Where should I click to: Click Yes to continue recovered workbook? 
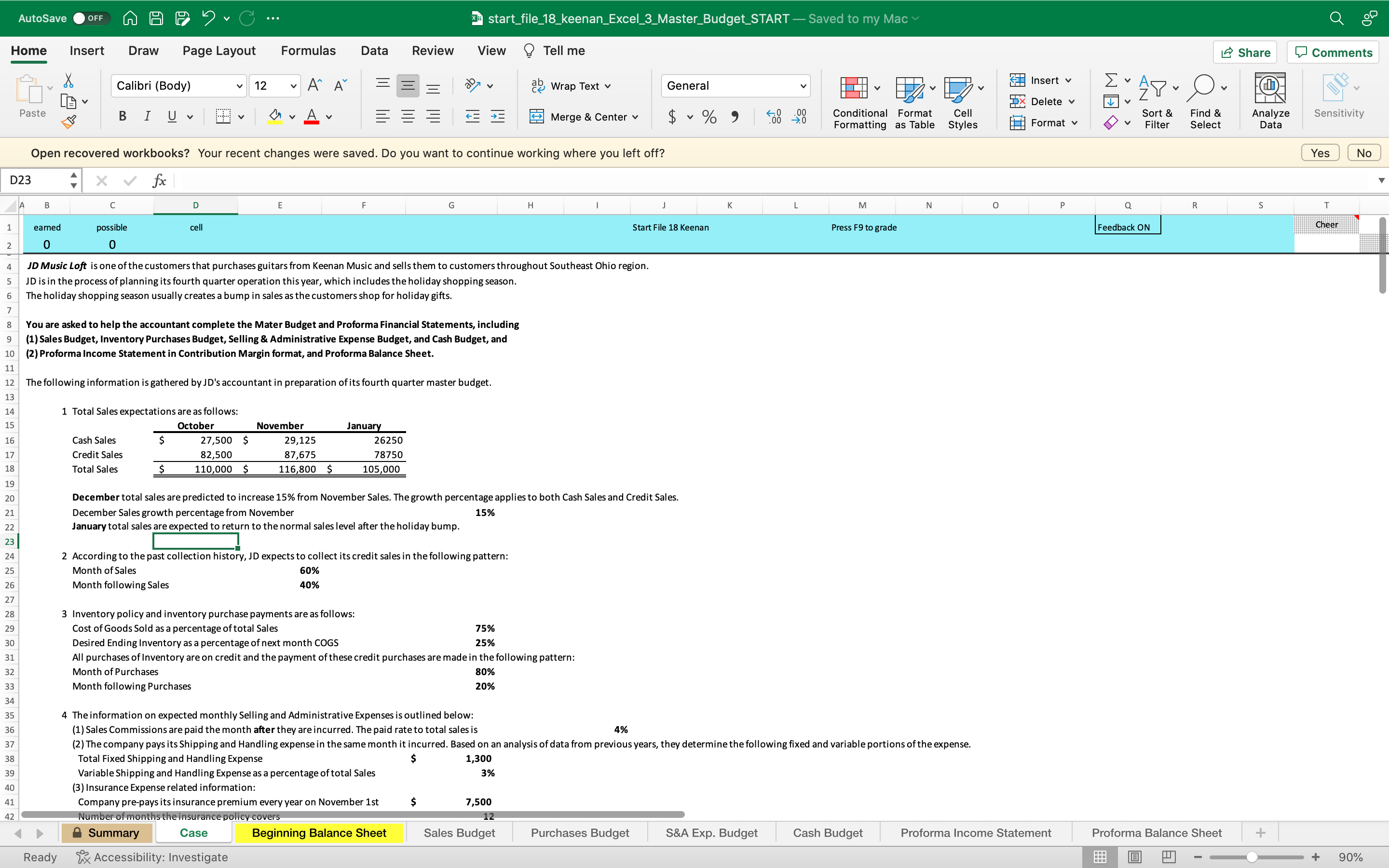tap(1320, 152)
